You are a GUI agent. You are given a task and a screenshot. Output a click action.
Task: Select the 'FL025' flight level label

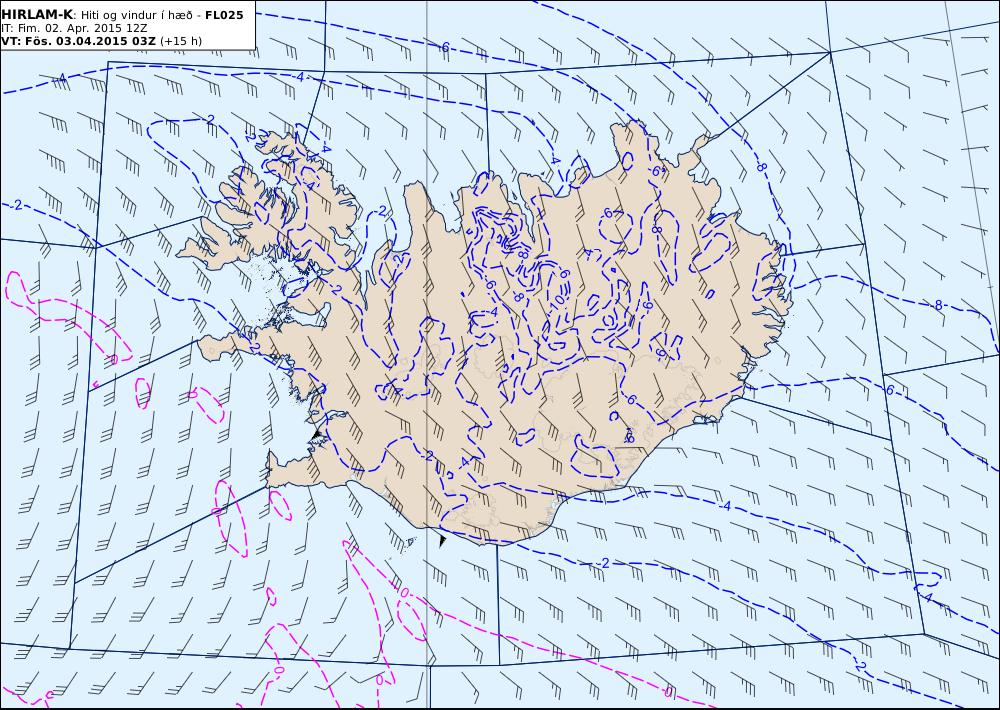224,15
